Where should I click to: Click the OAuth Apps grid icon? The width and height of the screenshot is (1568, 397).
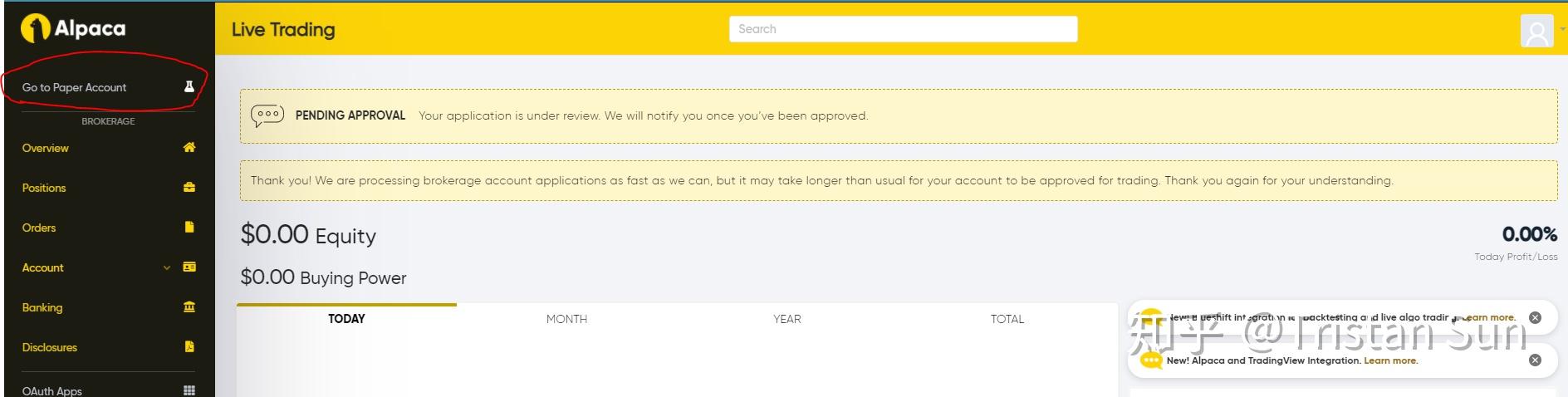189,390
